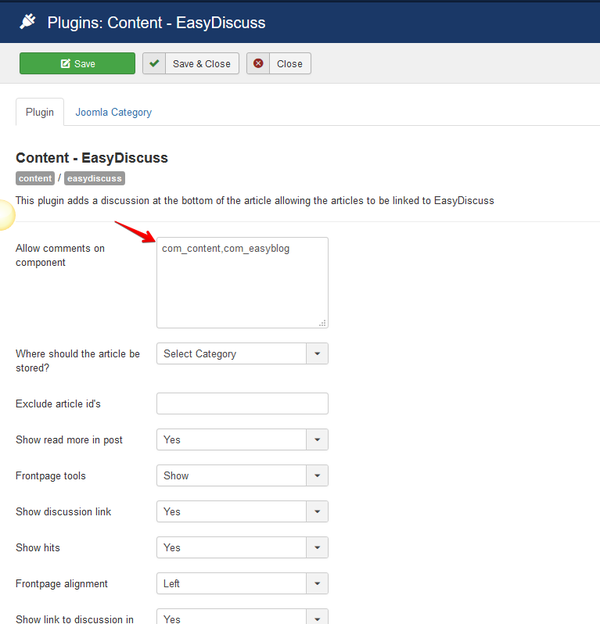This screenshot has width=600, height=624.
Task: Open the Show discussion link dropdown
Action: [242, 511]
